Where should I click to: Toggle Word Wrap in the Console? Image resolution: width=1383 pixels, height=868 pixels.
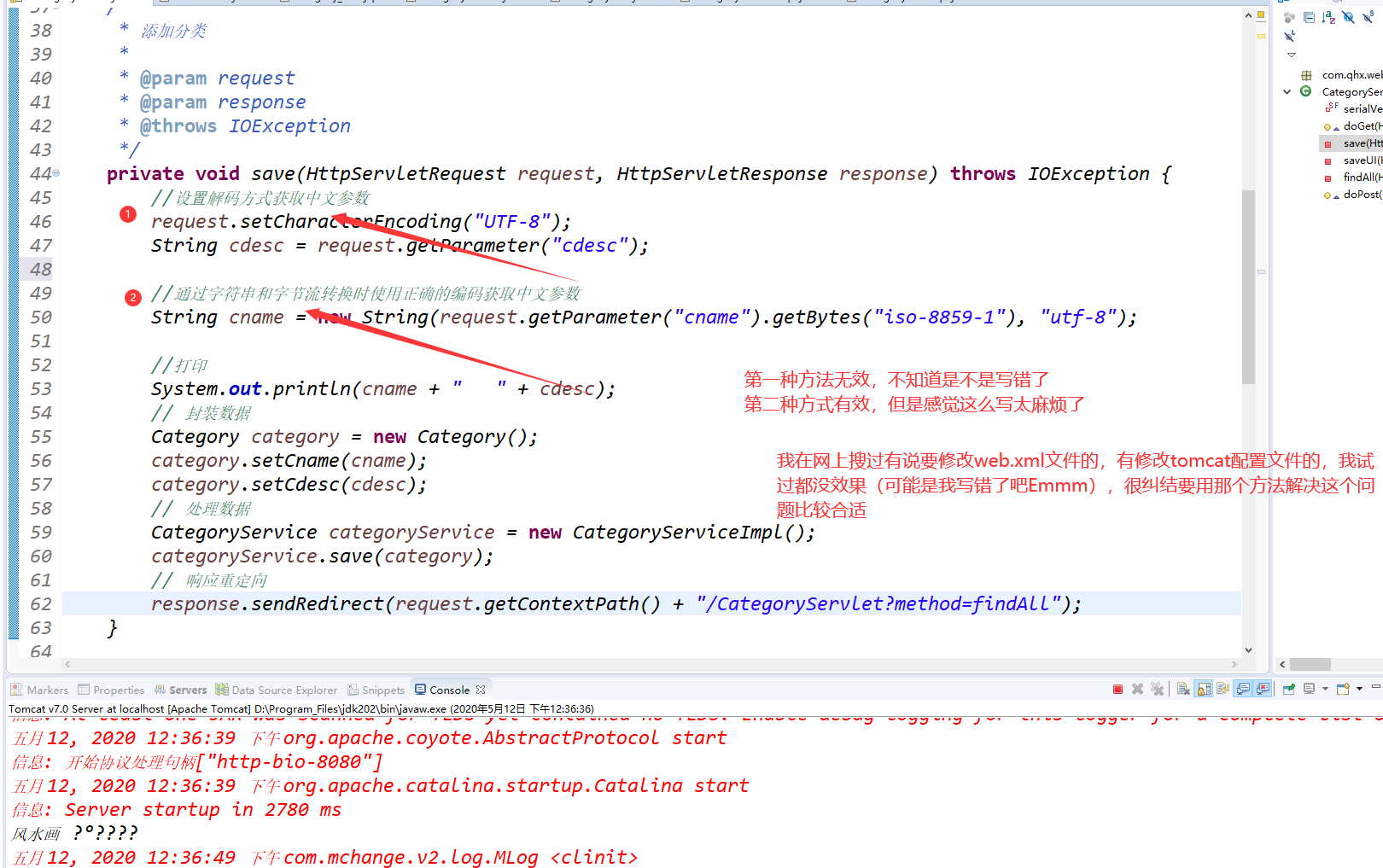pos(1223,690)
